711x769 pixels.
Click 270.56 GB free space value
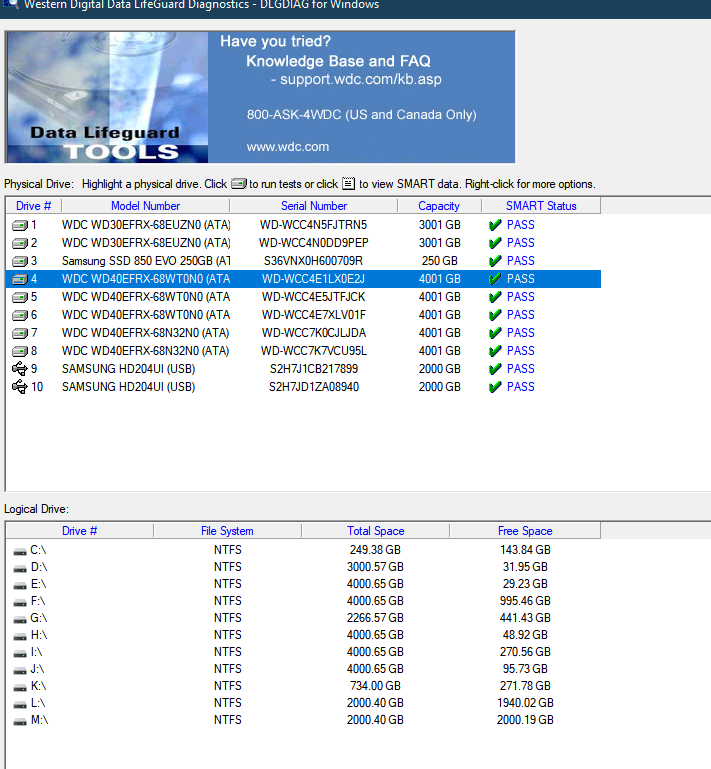tap(525, 652)
